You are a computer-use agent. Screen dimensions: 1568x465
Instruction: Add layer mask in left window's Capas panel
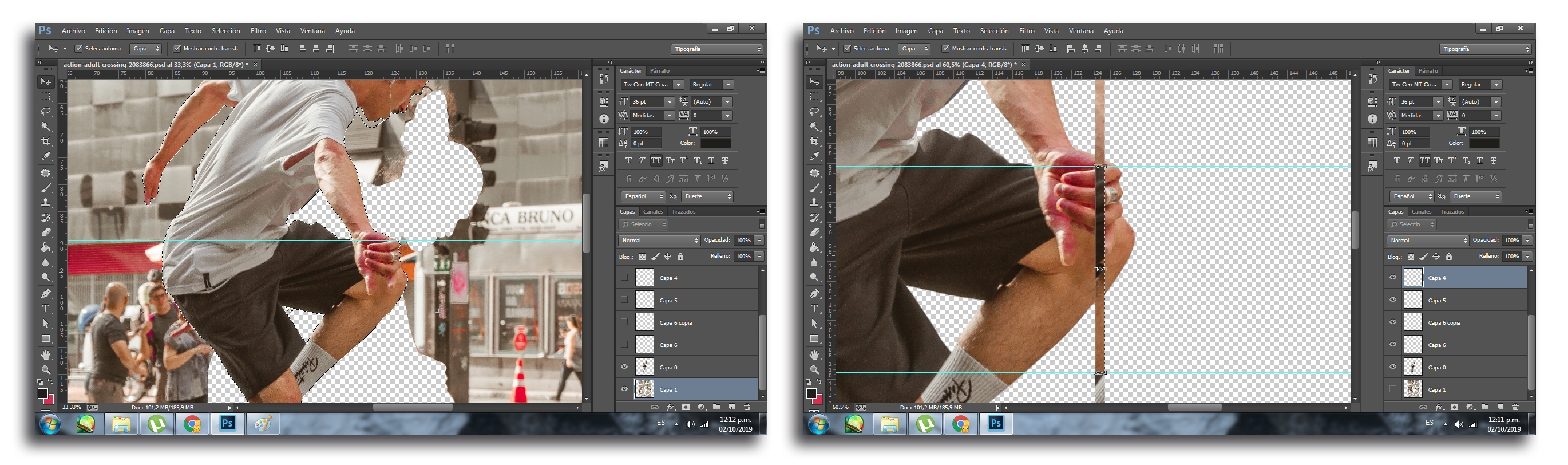click(686, 407)
